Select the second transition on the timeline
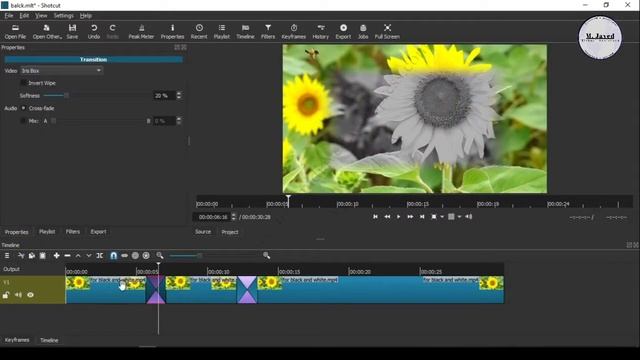The height and width of the screenshot is (360, 640). (247, 290)
